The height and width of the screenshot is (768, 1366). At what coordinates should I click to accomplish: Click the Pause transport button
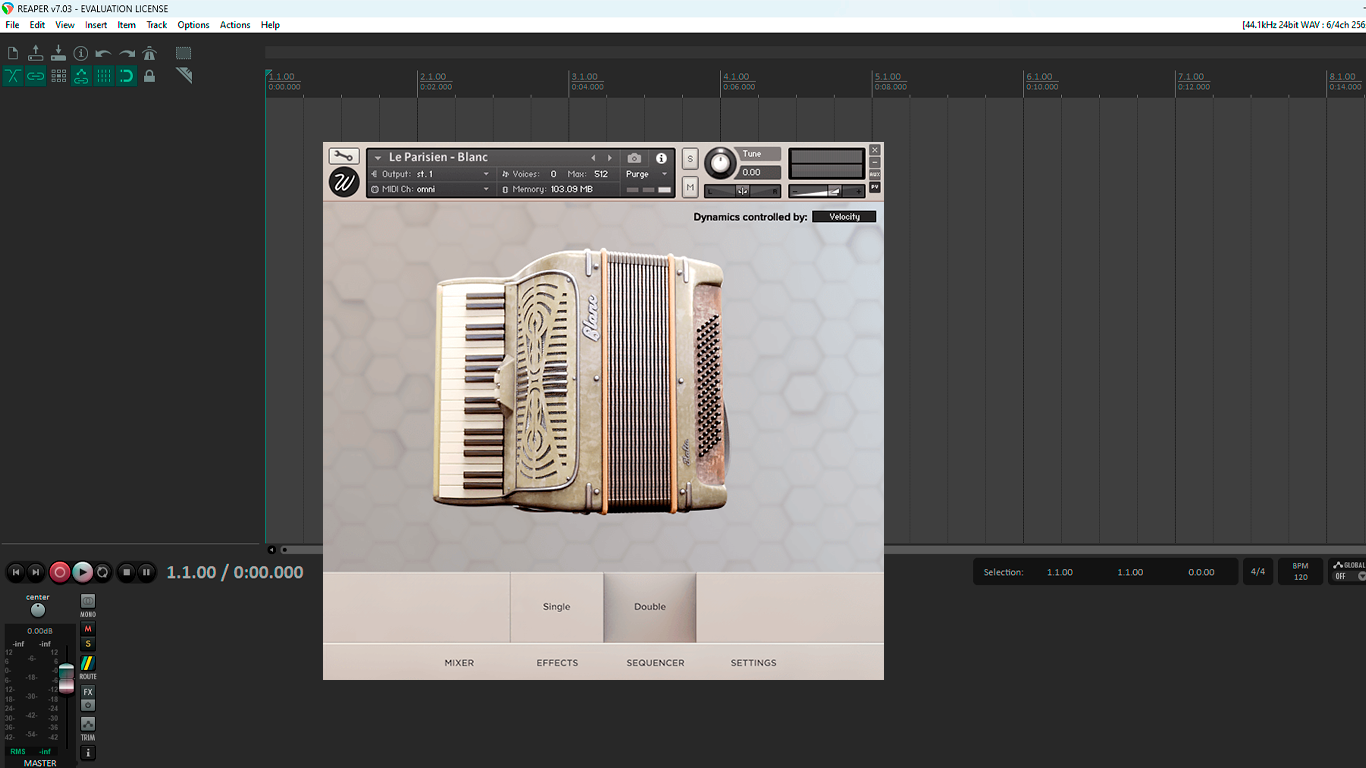click(x=147, y=572)
